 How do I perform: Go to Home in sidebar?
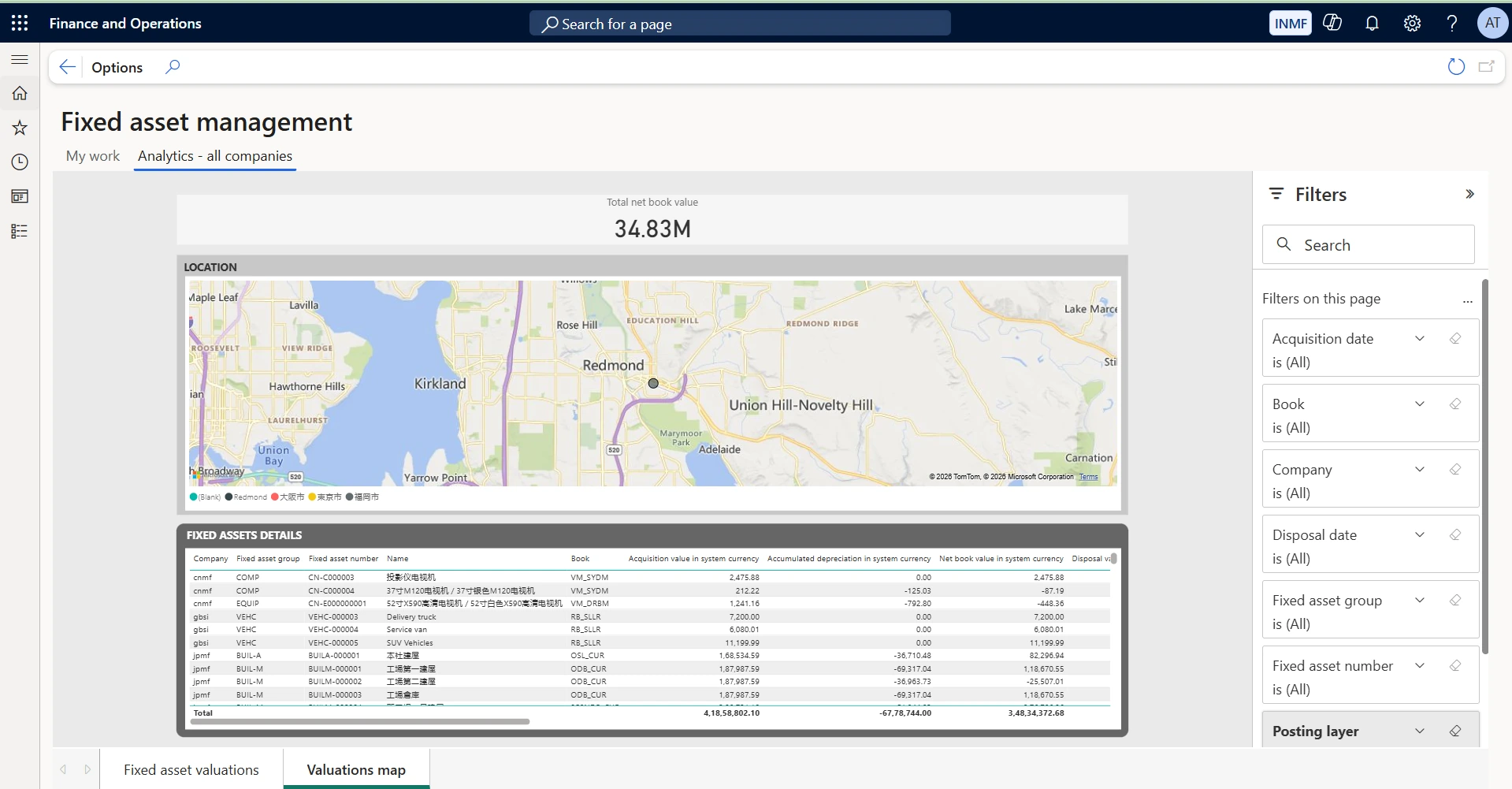tap(20, 93)
